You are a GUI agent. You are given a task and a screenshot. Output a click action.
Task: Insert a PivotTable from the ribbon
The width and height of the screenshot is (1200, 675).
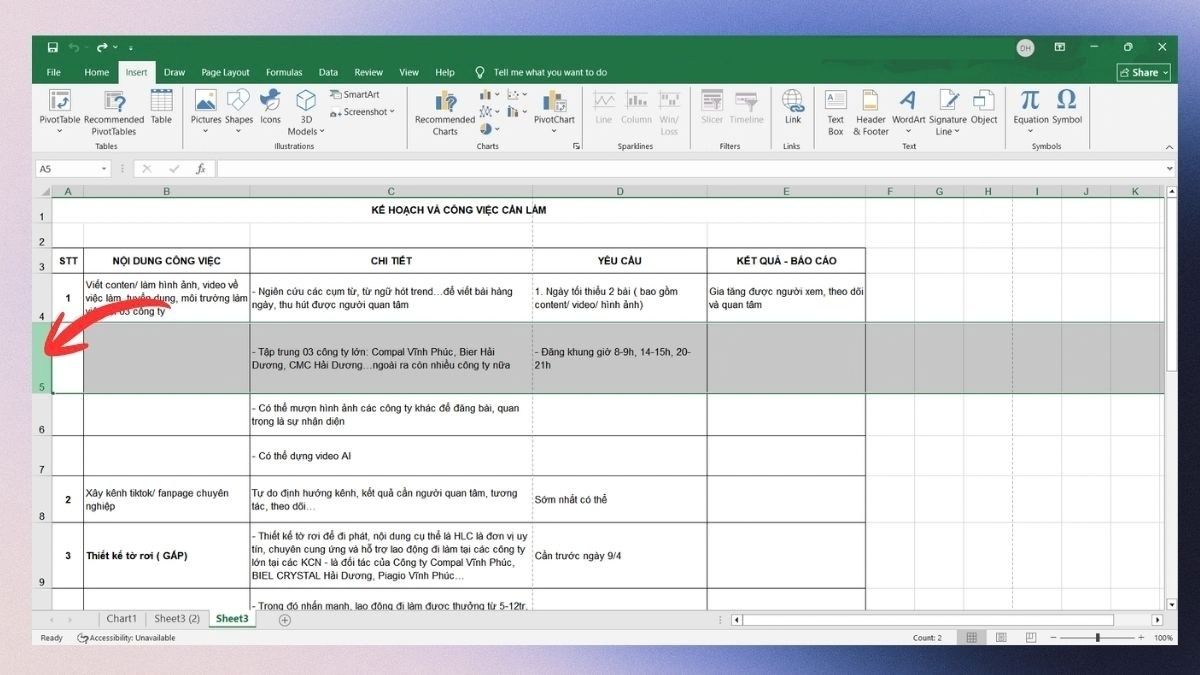point(60,111)
